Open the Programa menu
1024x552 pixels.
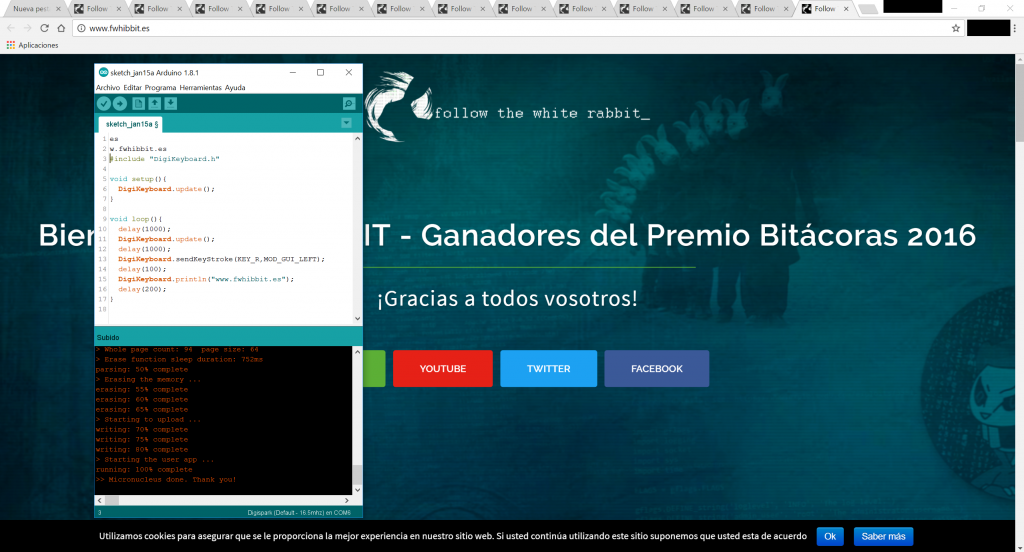pyautogui.click(x=160, y=87)
